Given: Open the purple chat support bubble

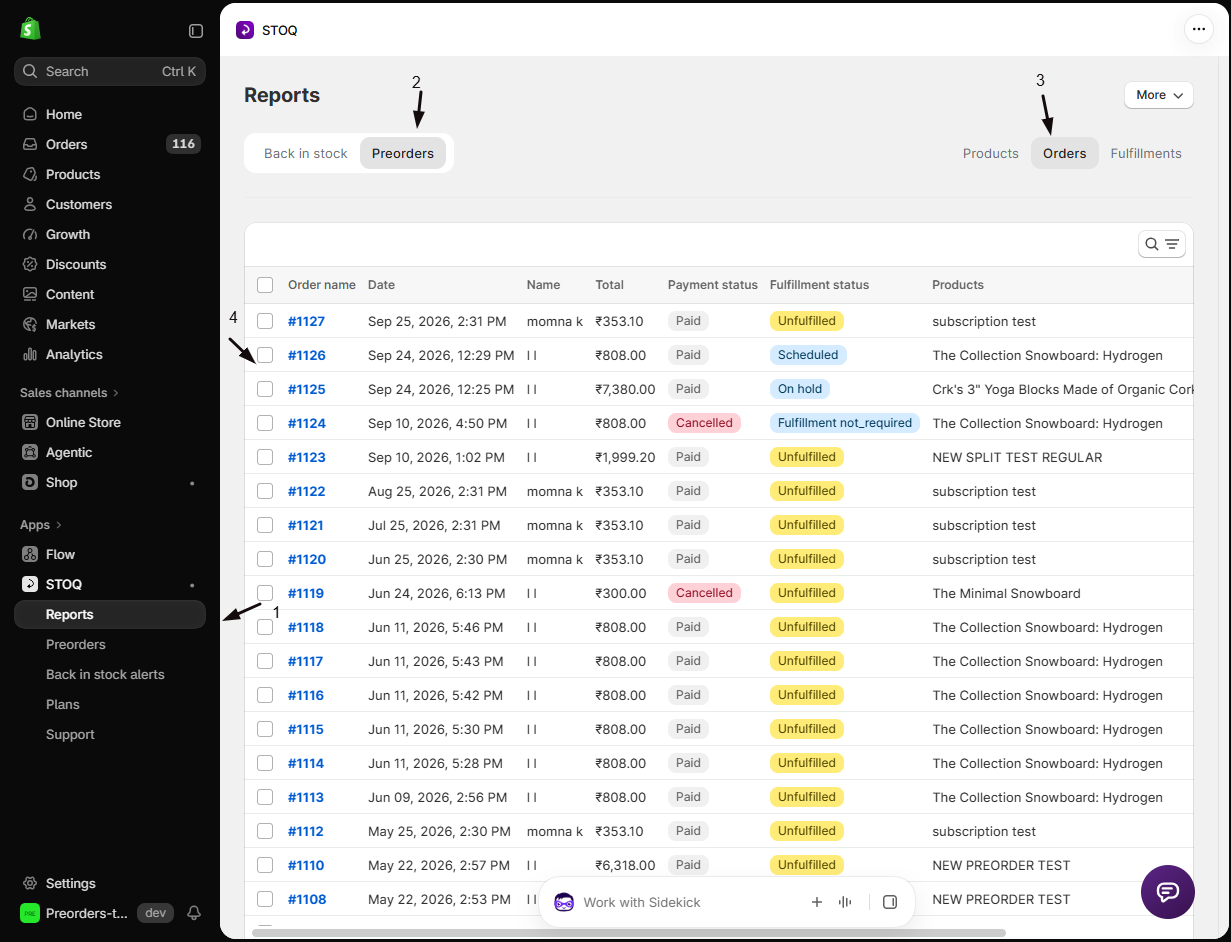Looking at the screenshot, I should [x=1168, y=892].
